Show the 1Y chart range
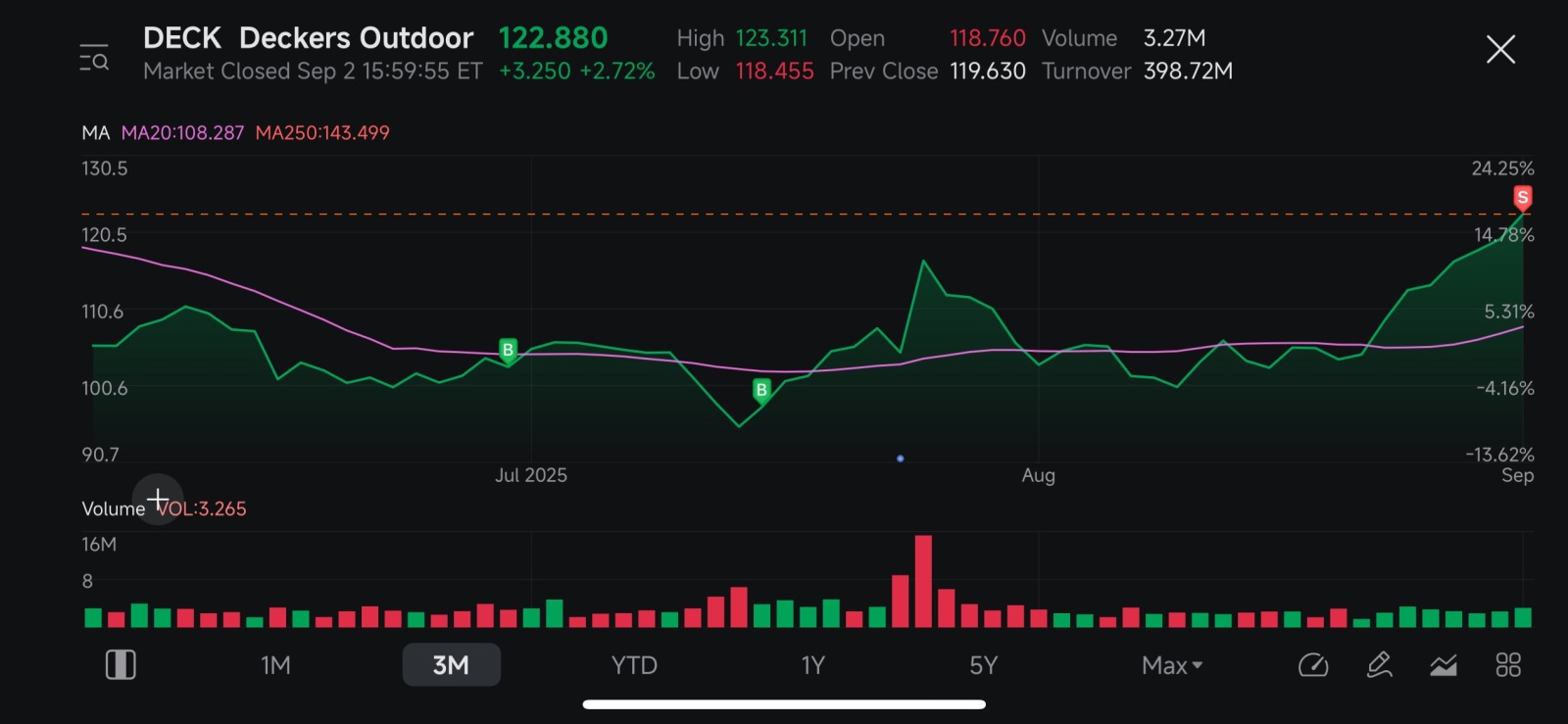The height and width of the screenshot is (724, 1568). [x=813, y=665]
